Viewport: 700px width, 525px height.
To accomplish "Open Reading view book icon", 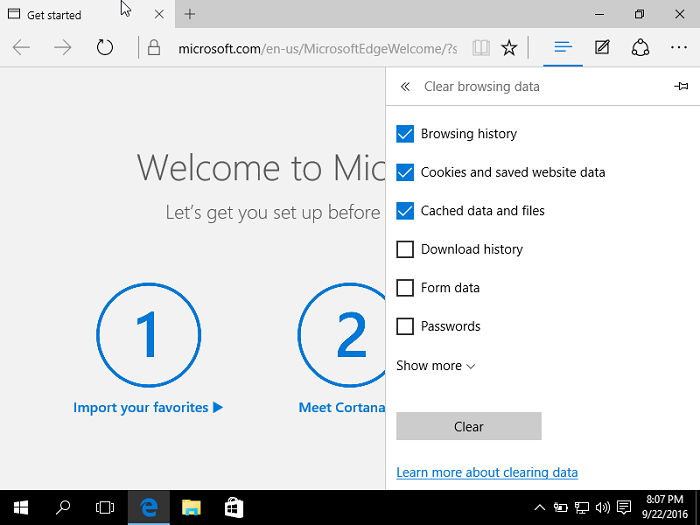I will [481, 47].
